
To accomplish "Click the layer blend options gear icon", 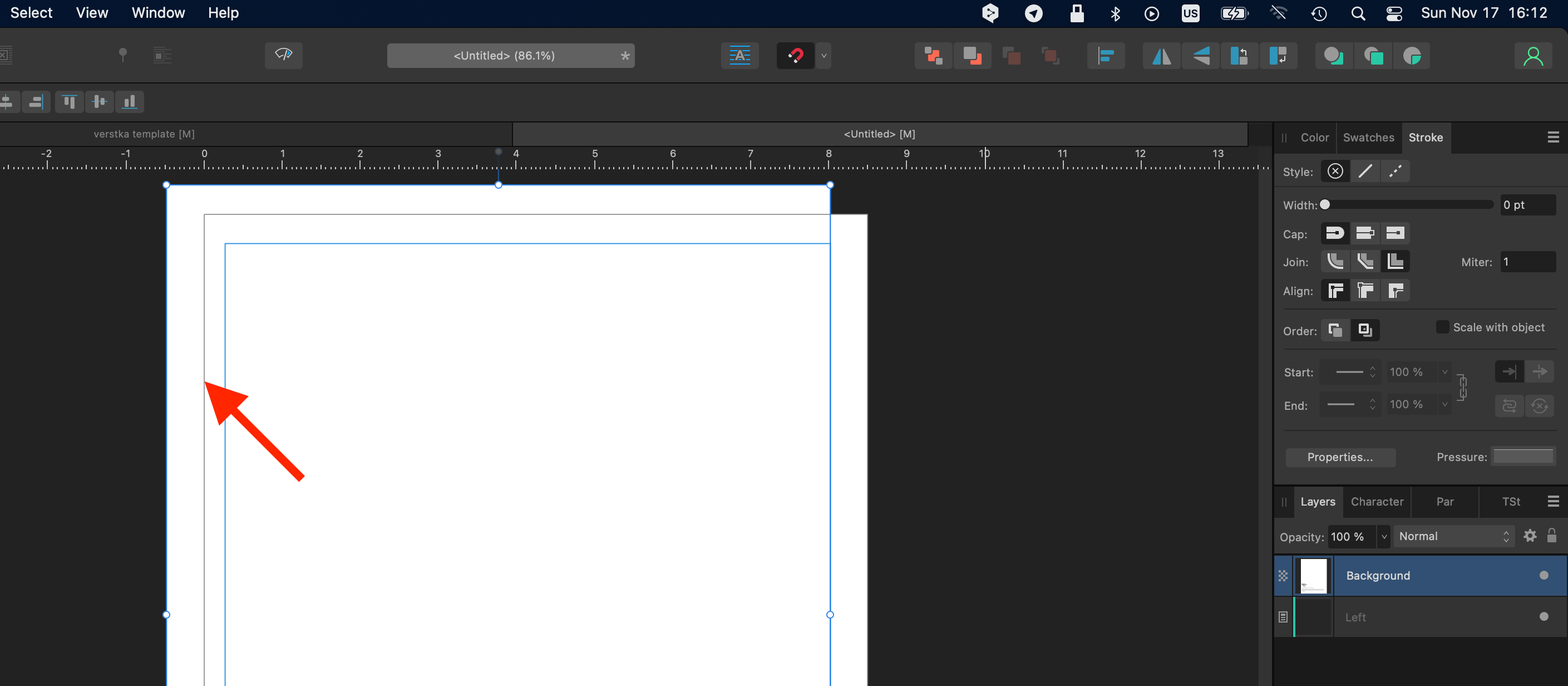I will tap(1530, 536).
